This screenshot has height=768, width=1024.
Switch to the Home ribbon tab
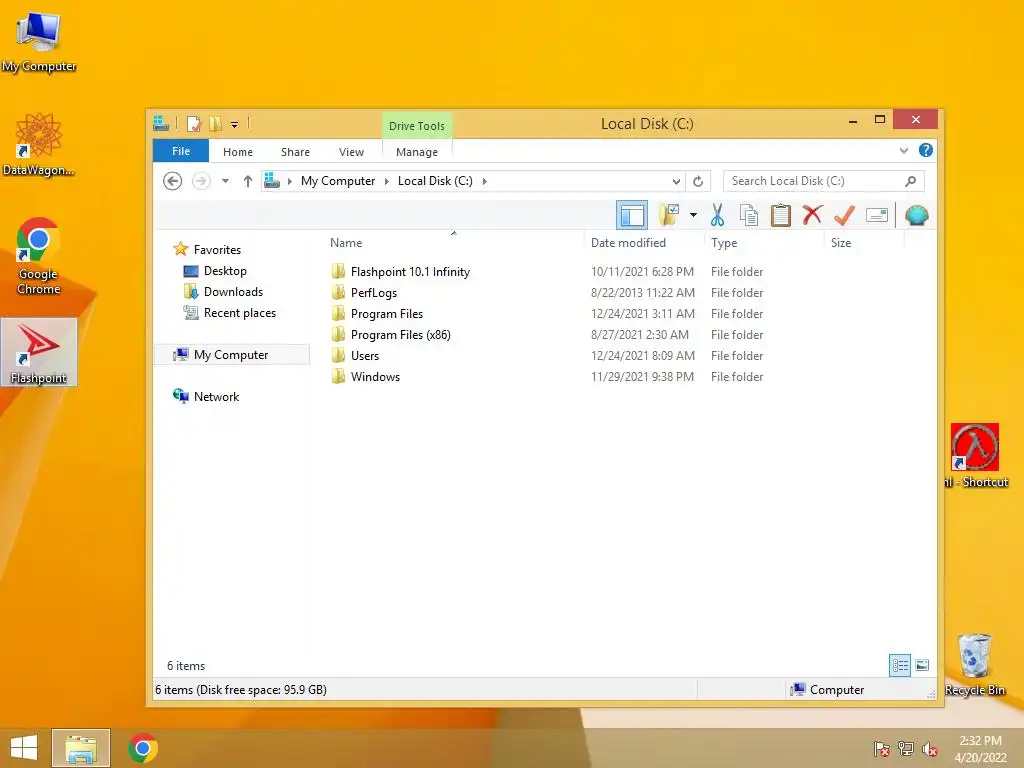[238, 152]
